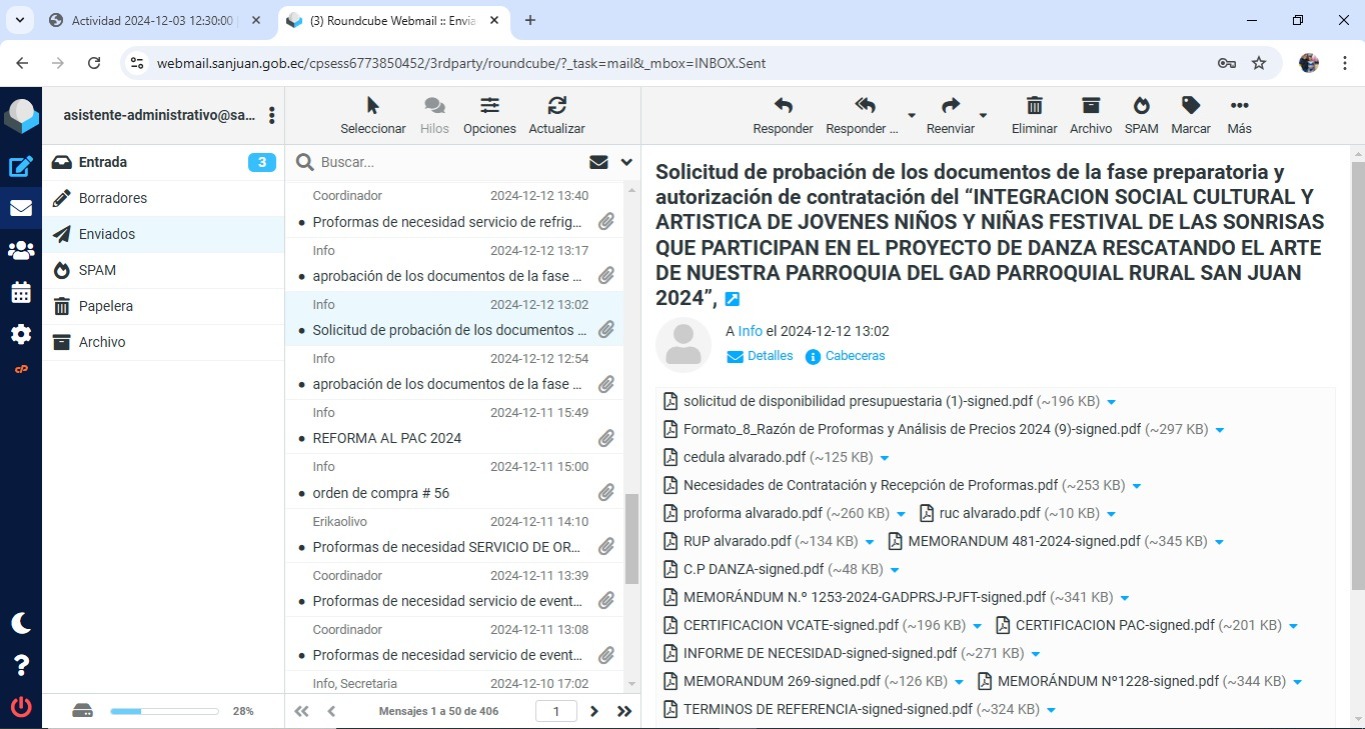Click the message list scrollbar
The width and height of the screenshot is (1365, 729).
tap(631, 540)
